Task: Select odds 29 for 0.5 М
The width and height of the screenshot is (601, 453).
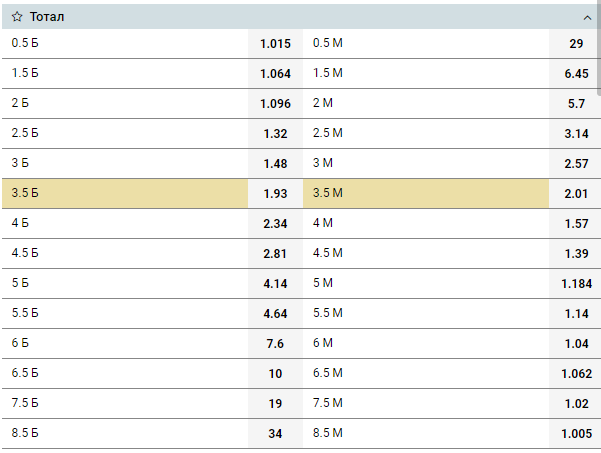Action: tap(575, 43)
